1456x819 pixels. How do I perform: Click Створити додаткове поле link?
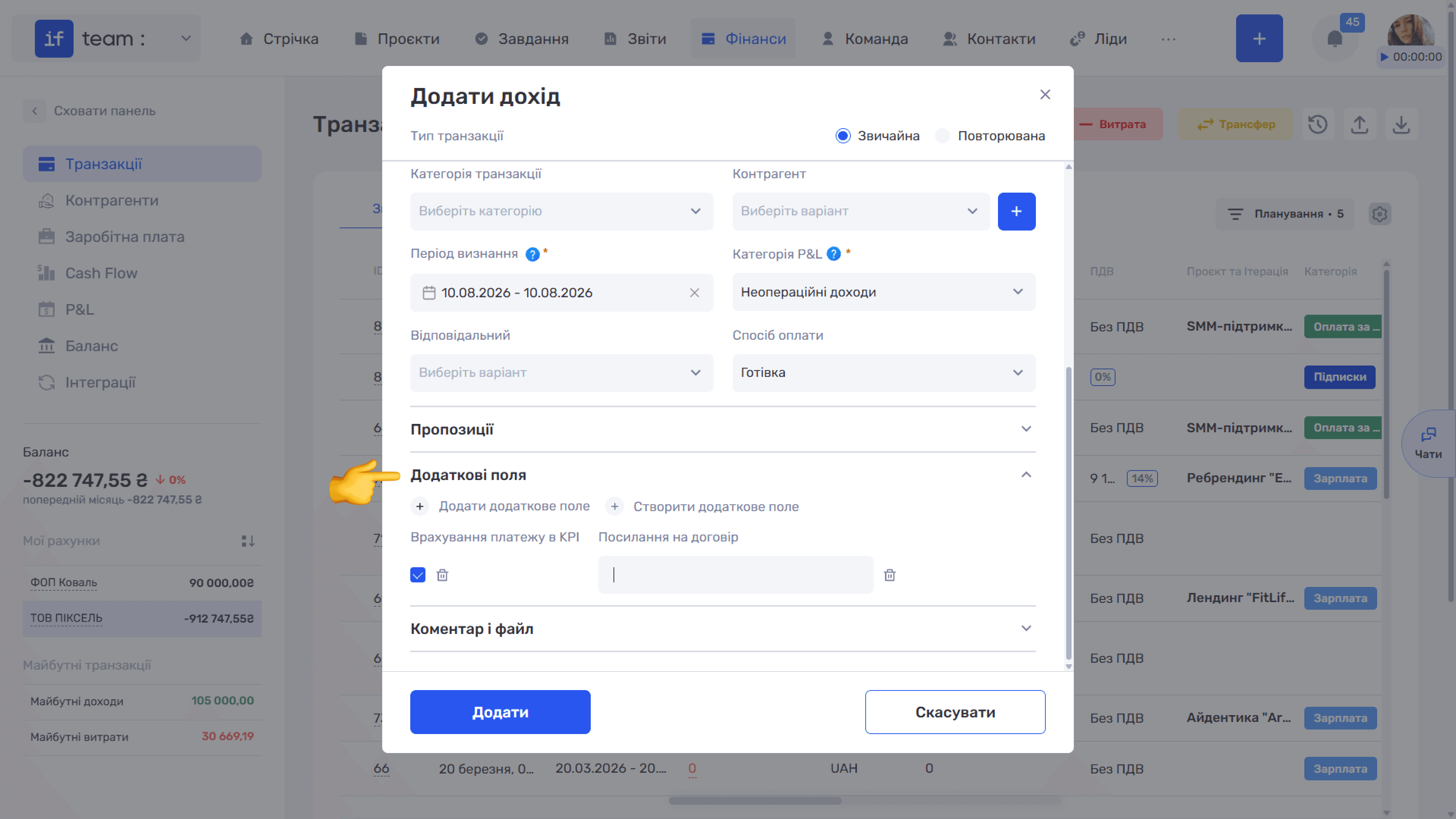point(716,507)
